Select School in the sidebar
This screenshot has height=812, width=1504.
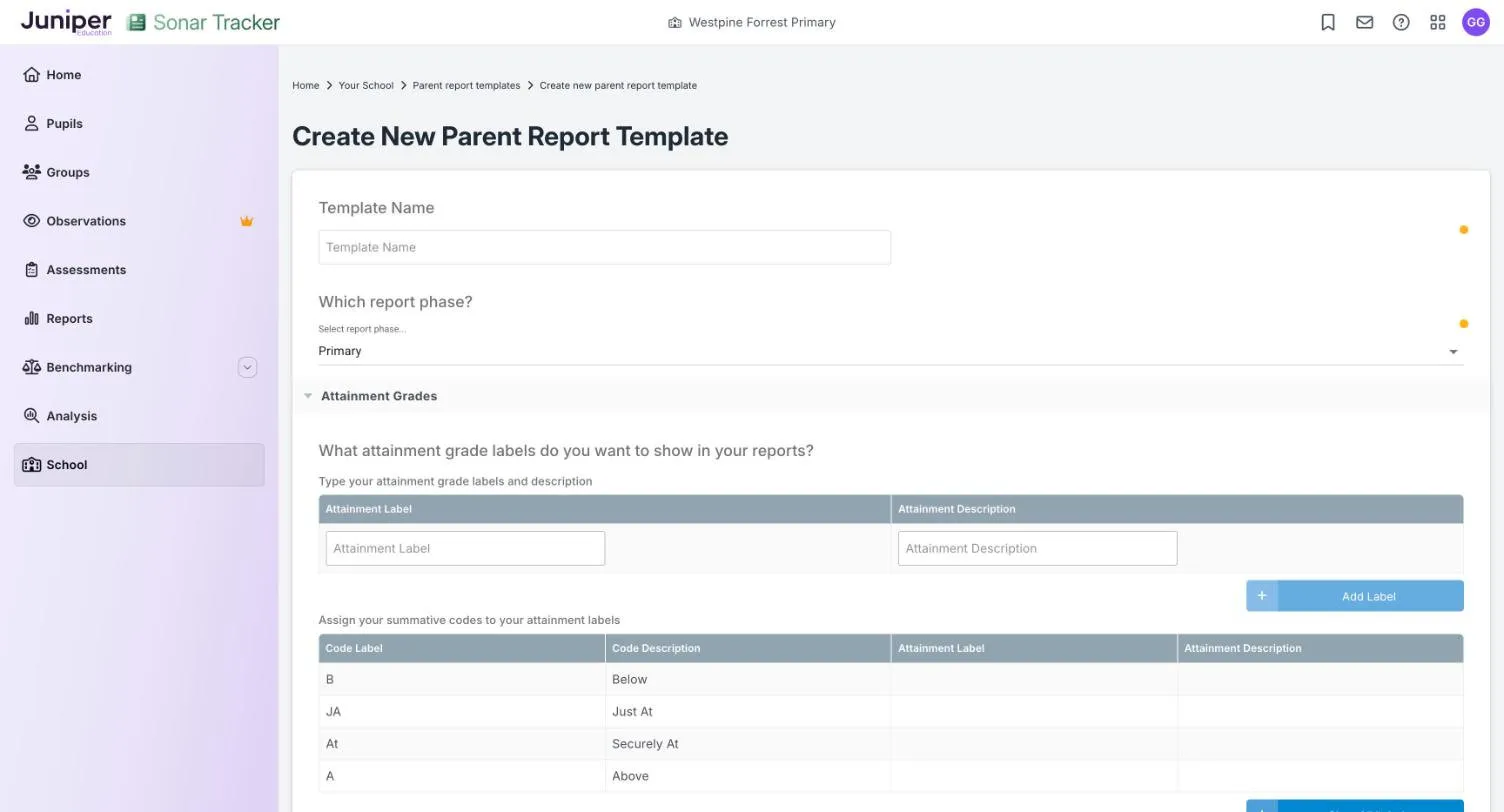139,465
